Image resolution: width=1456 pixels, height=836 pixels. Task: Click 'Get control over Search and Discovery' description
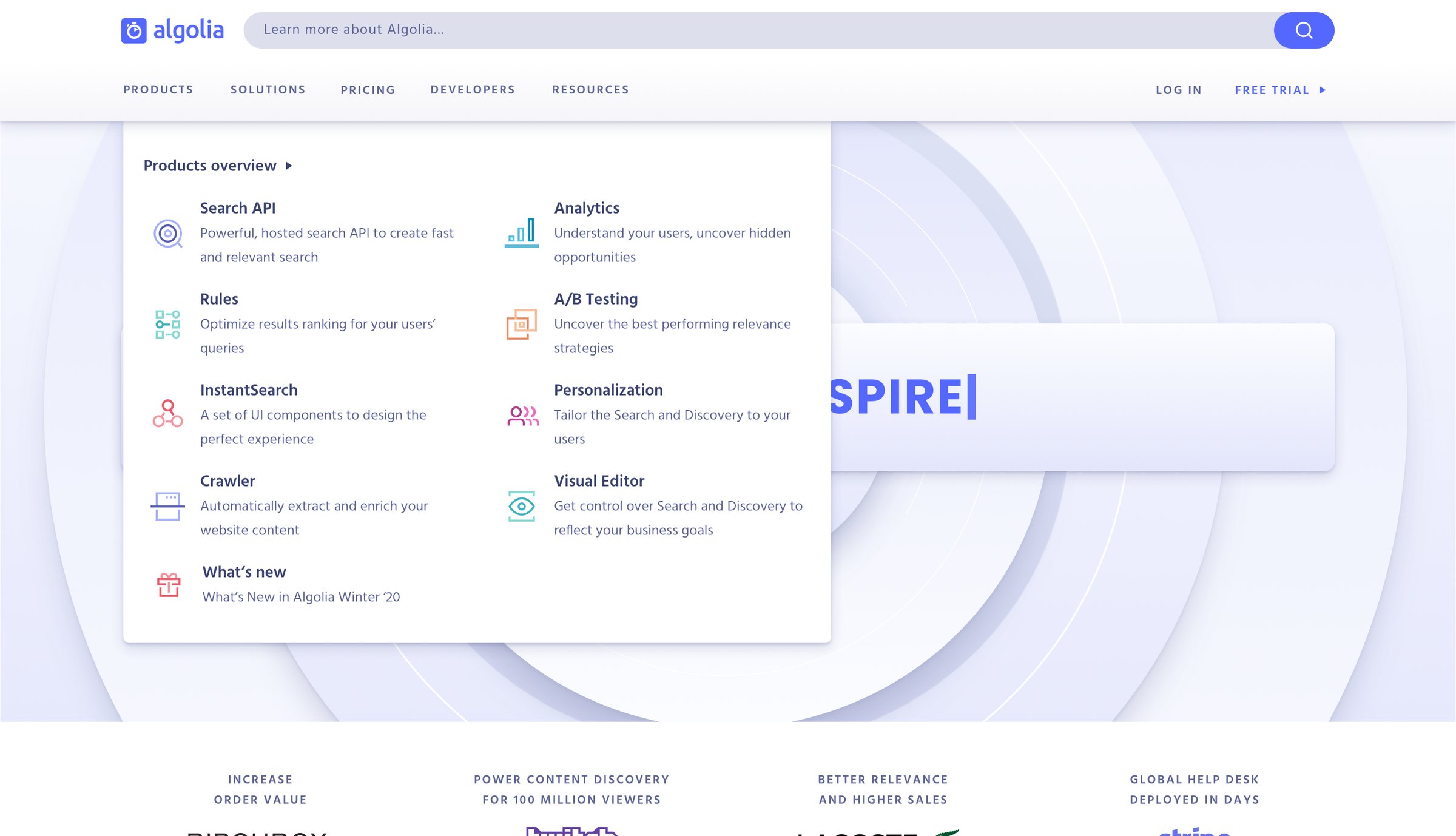678,518
